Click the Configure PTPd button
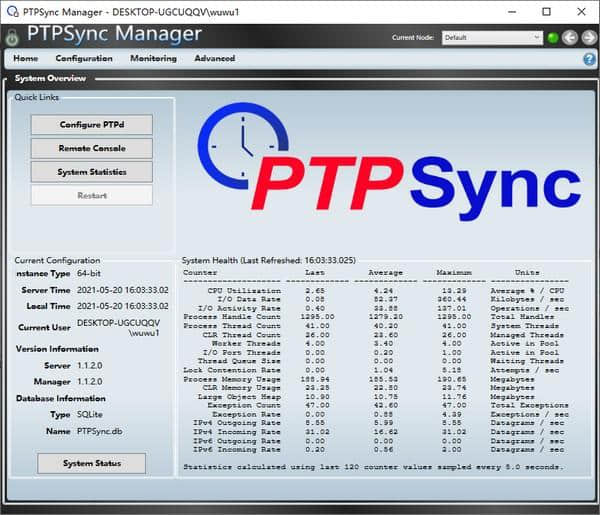The height and width of the screenshot is (515, 600). click(x=92, y=125)
